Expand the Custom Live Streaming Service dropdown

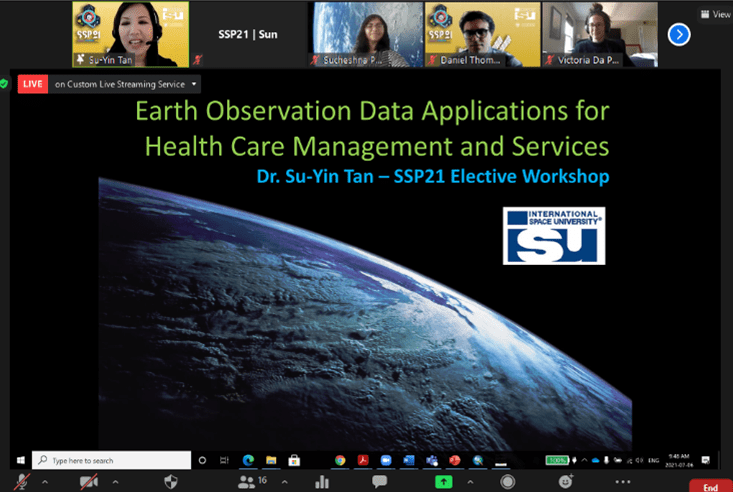coord(194,84)
